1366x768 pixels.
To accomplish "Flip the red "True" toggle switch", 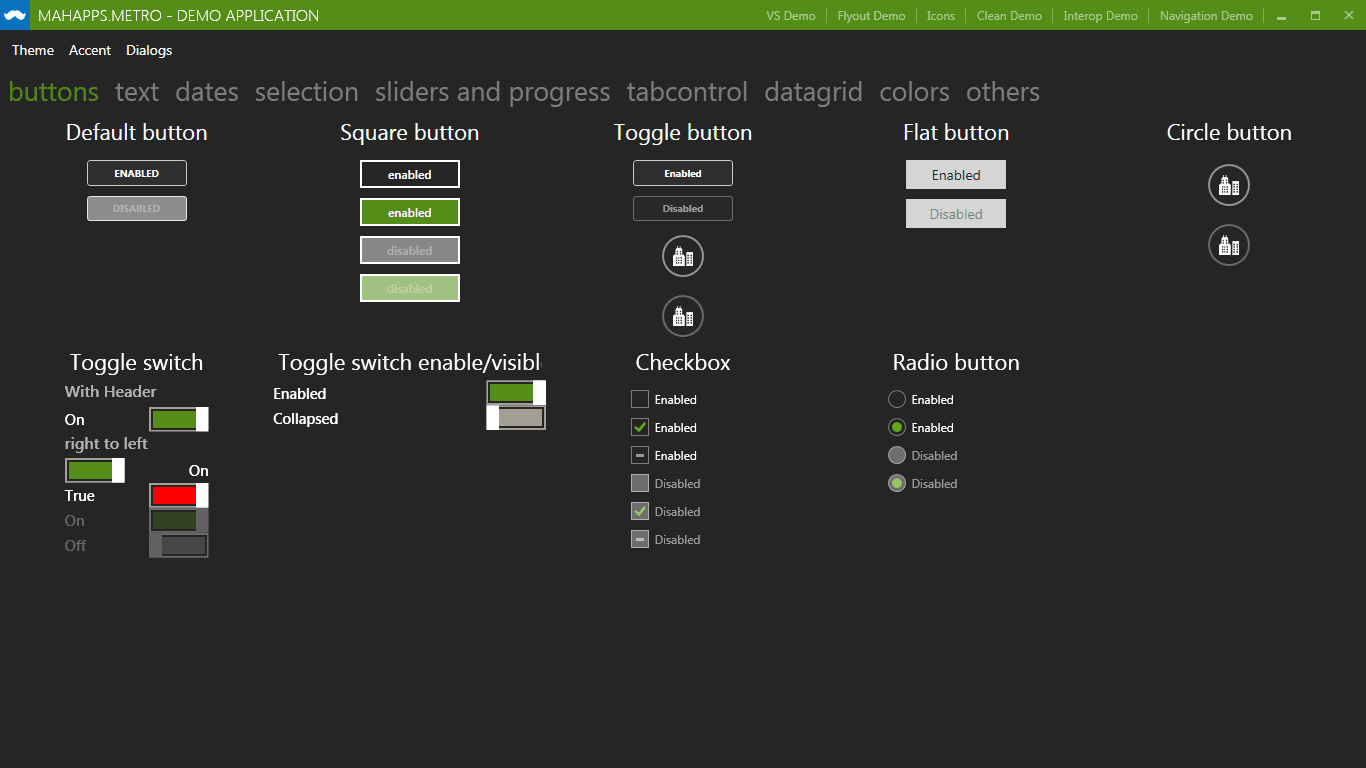I will 178,495.
